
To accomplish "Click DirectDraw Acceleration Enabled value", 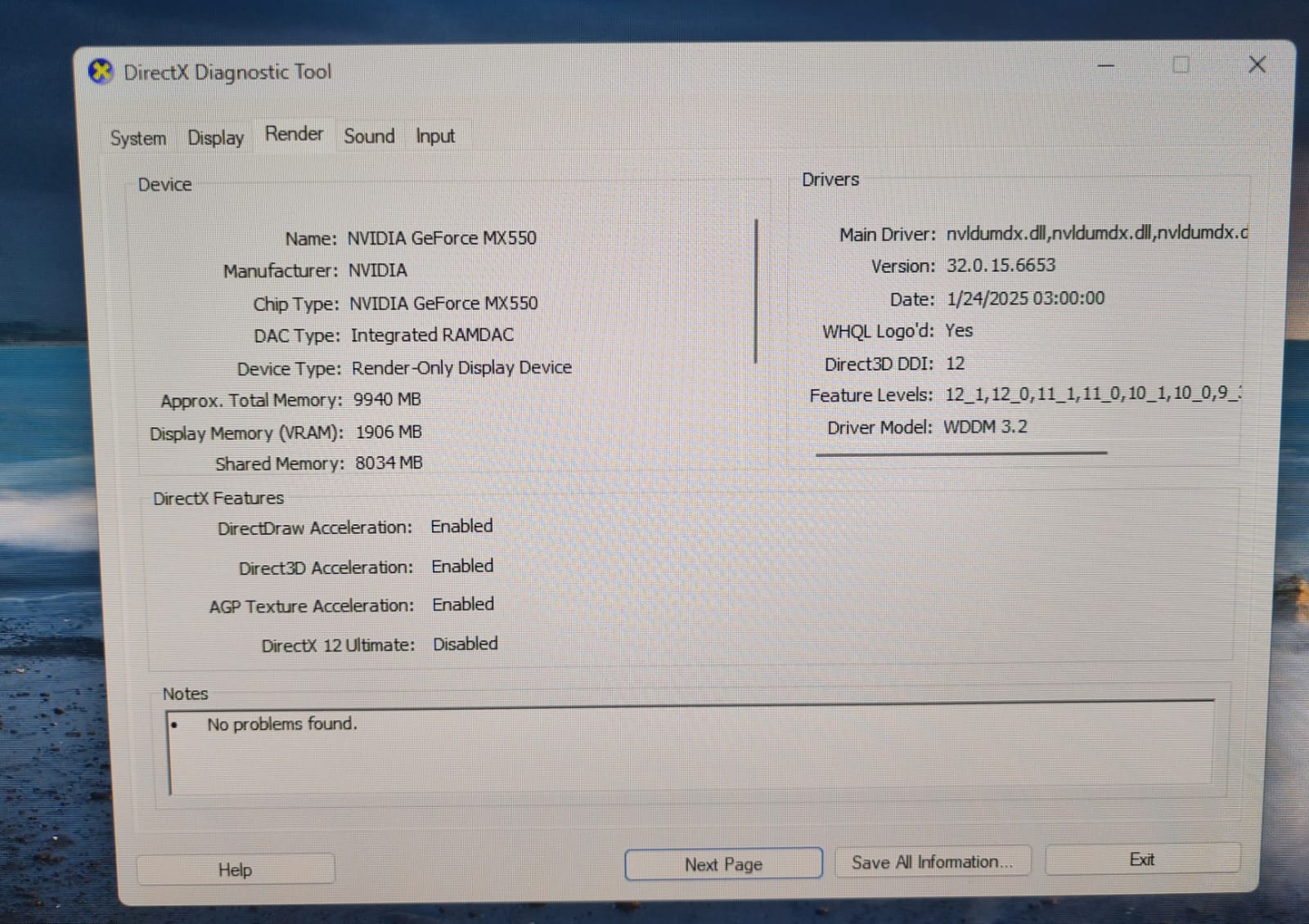I will pos(461,527).
